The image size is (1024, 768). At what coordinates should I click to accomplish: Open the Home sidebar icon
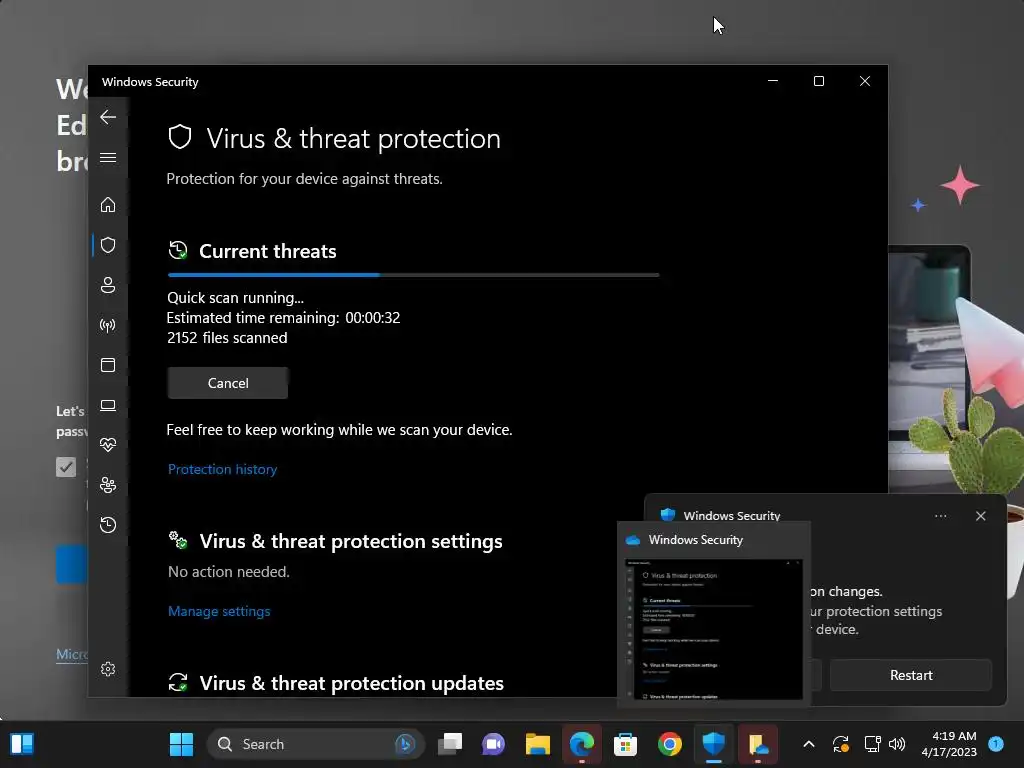coord(108,205)
